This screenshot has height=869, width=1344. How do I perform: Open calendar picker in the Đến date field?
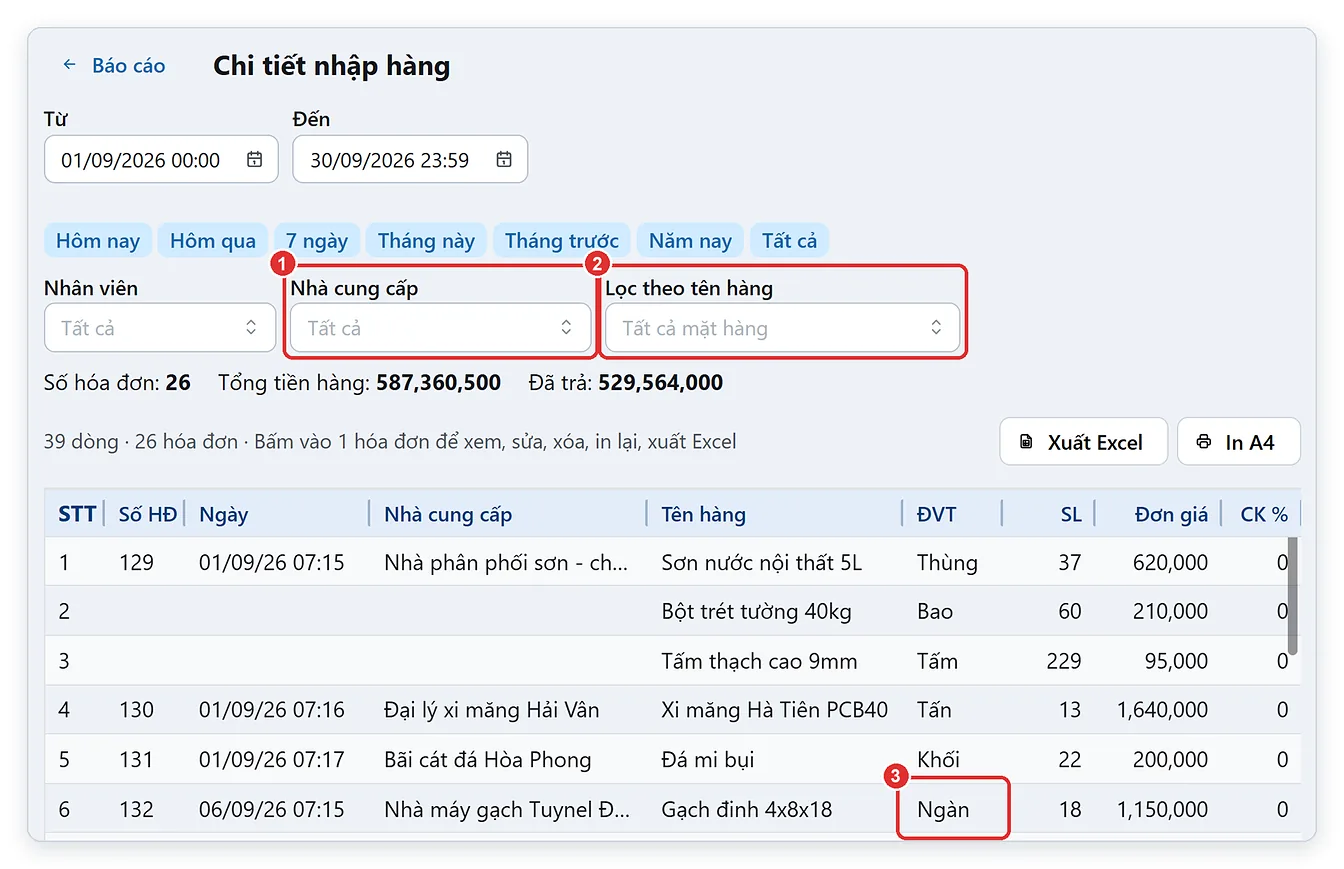point(504,160)
